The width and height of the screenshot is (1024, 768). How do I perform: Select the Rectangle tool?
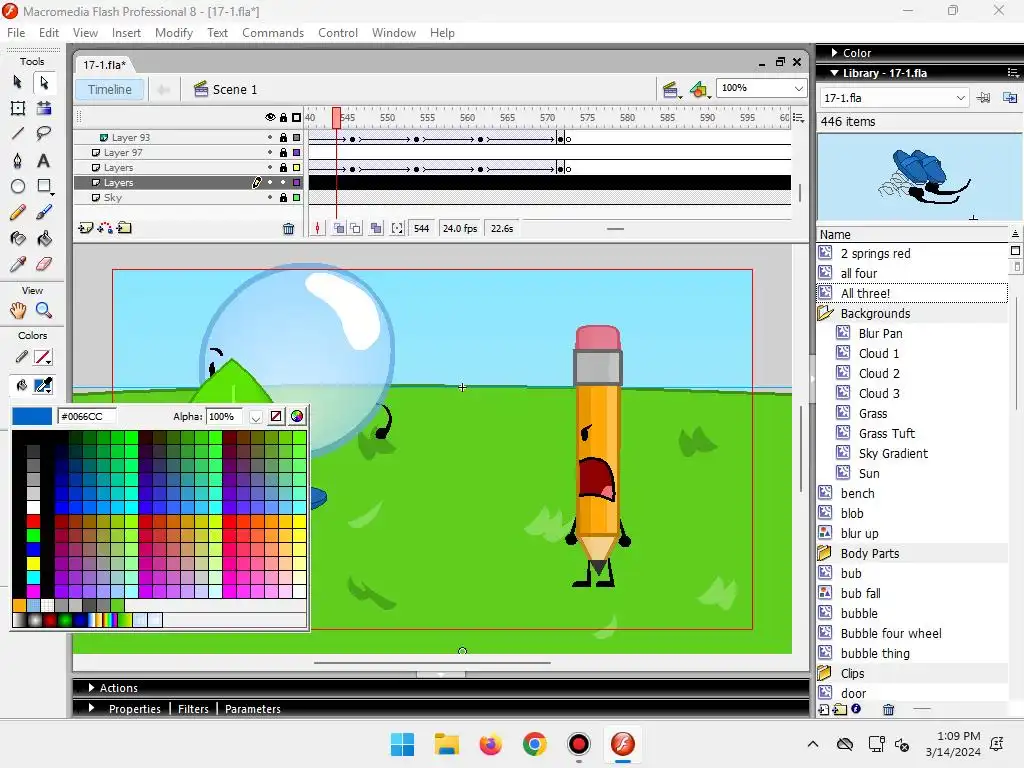coord(44,186)
